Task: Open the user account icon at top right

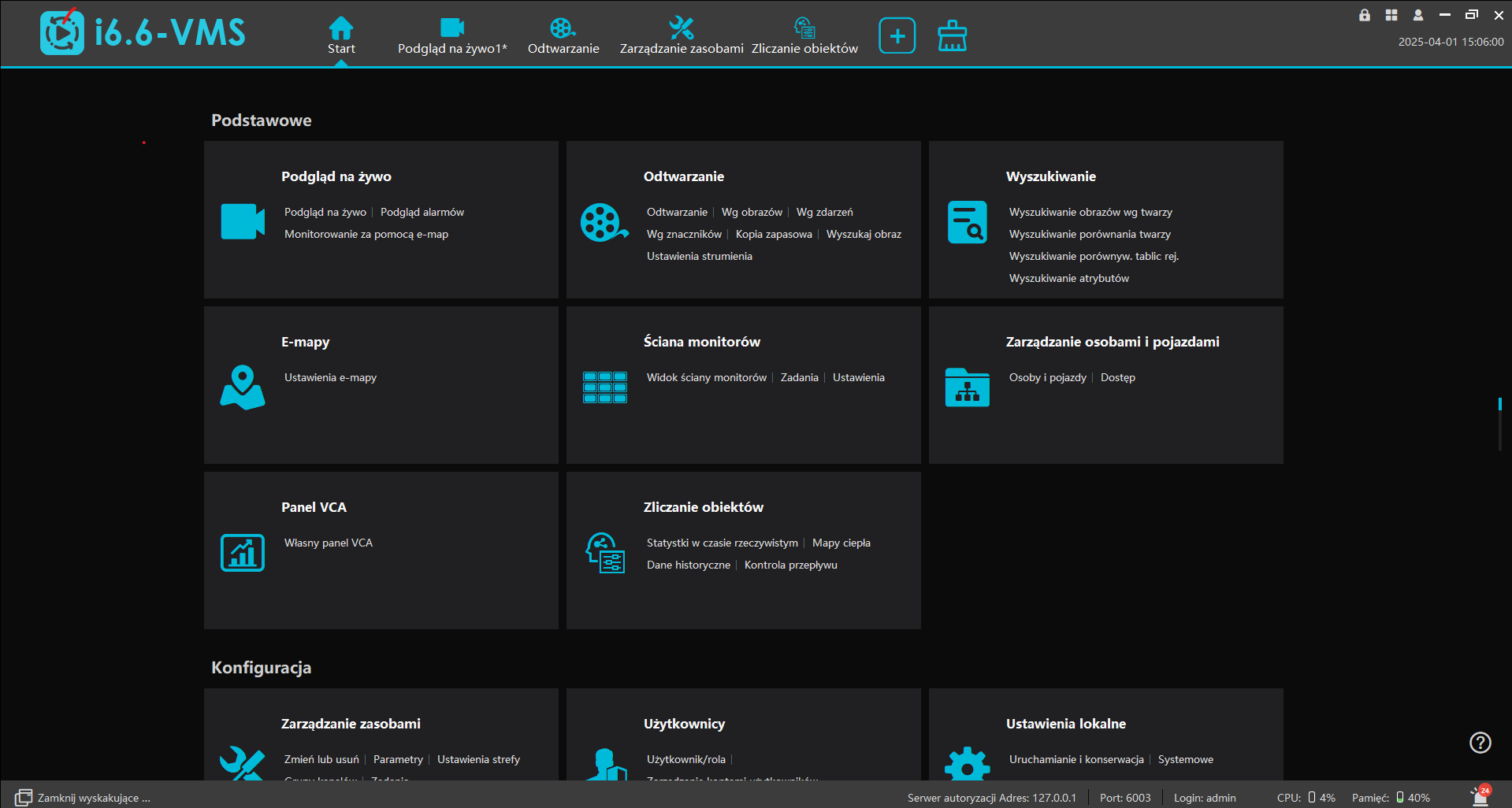Action: coord(1417,15)
